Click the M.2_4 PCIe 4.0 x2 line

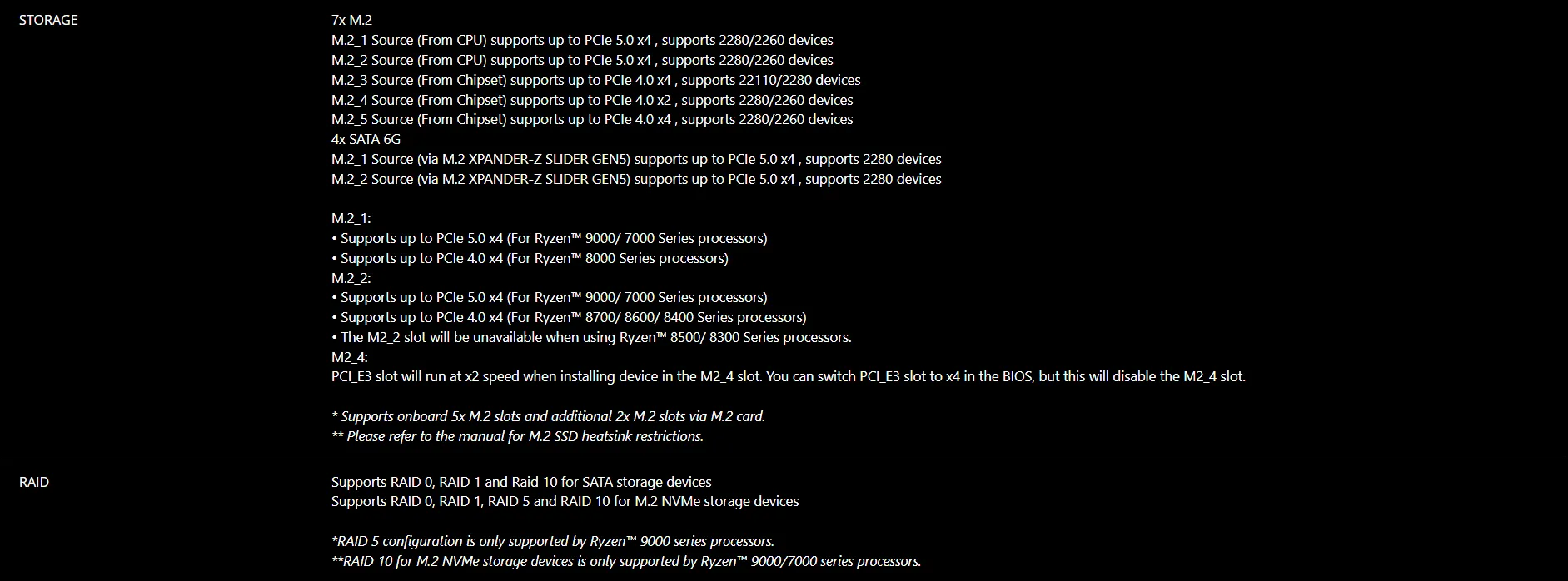click(592, 100)
